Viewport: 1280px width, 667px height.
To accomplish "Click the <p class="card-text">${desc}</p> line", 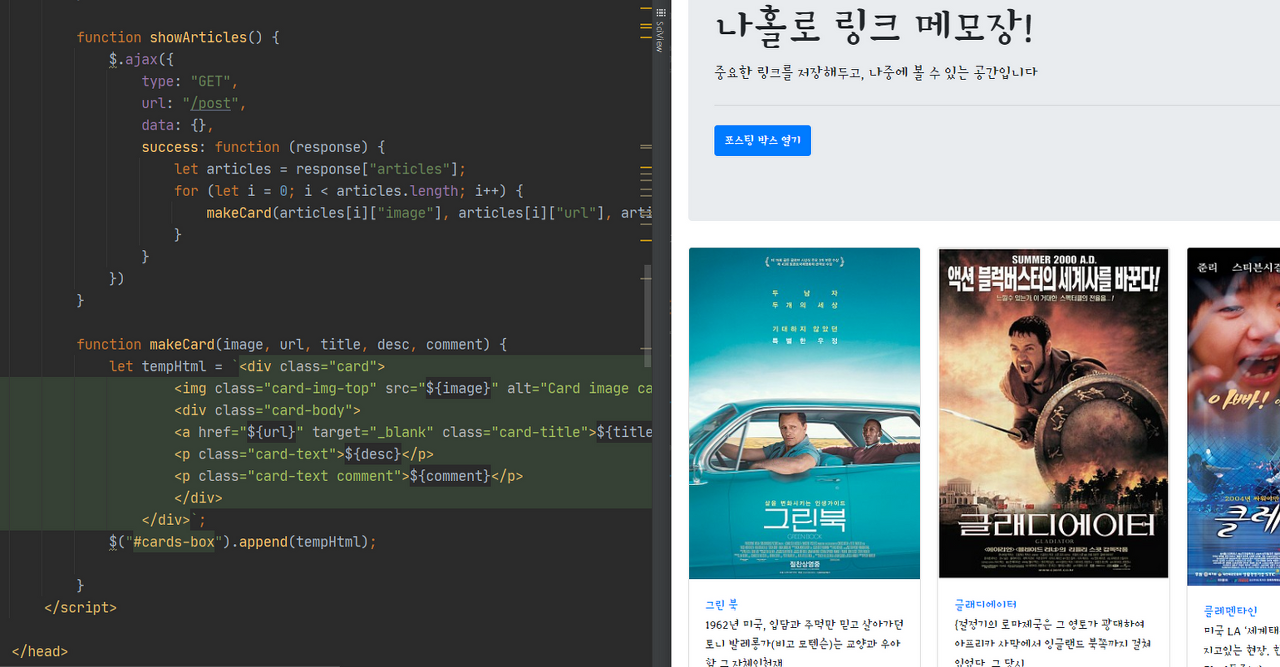I will click(x=304, y=454).
